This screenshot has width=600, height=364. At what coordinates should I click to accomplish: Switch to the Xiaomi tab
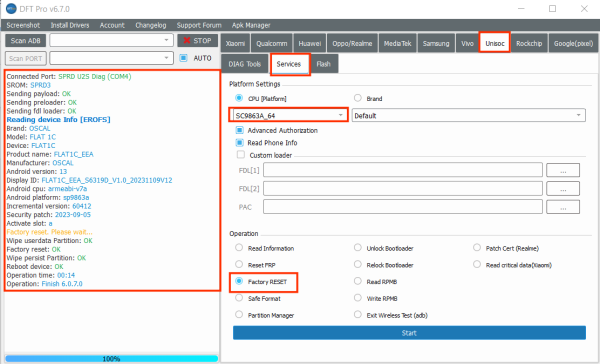(x=235, y=43)
